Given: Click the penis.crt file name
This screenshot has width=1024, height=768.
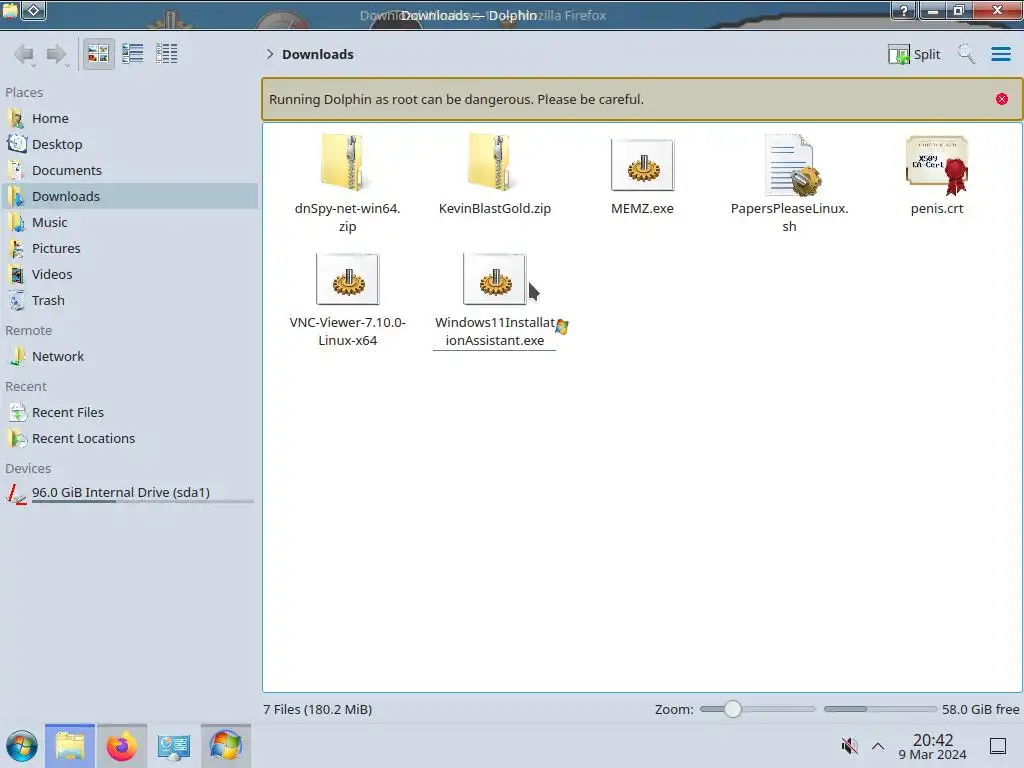Looking at the screenshot, I should pos(936,208).
